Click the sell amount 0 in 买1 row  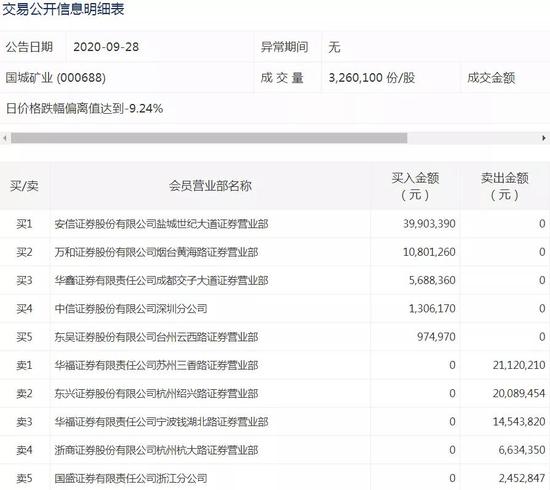click(542, 224)
